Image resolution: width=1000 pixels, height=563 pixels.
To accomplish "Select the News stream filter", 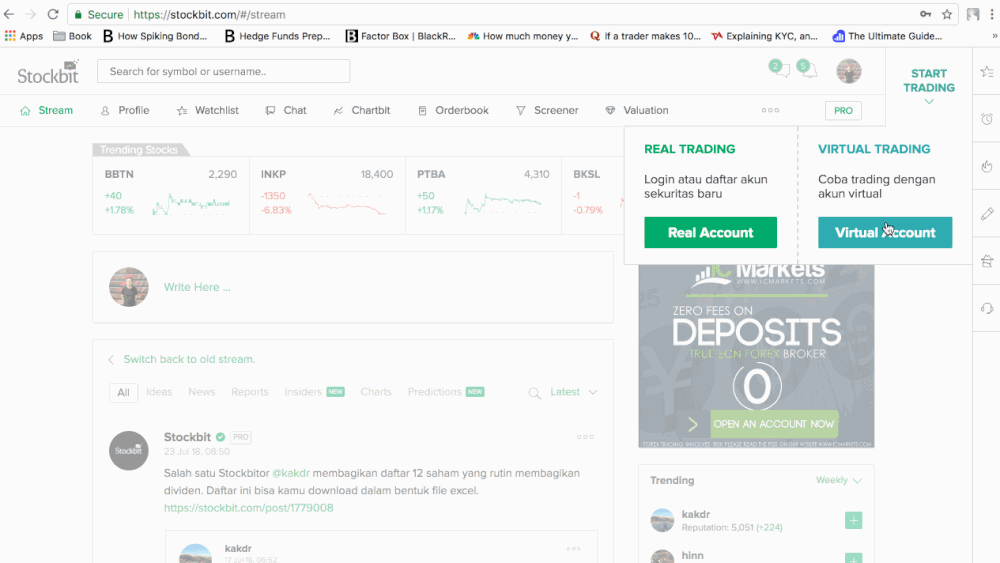I will coord(202,392).
